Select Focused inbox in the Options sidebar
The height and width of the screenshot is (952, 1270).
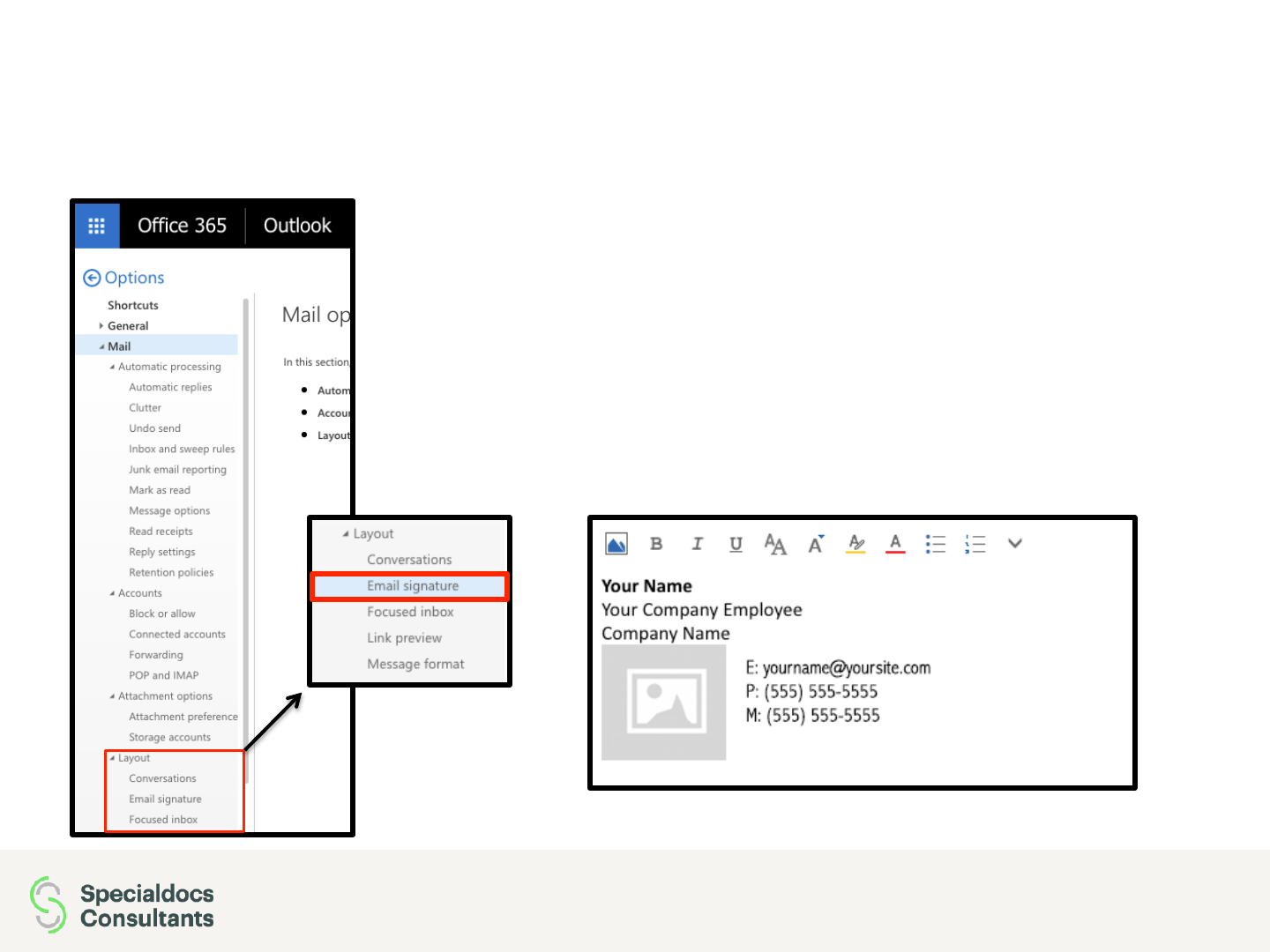[x=163, y=820]
